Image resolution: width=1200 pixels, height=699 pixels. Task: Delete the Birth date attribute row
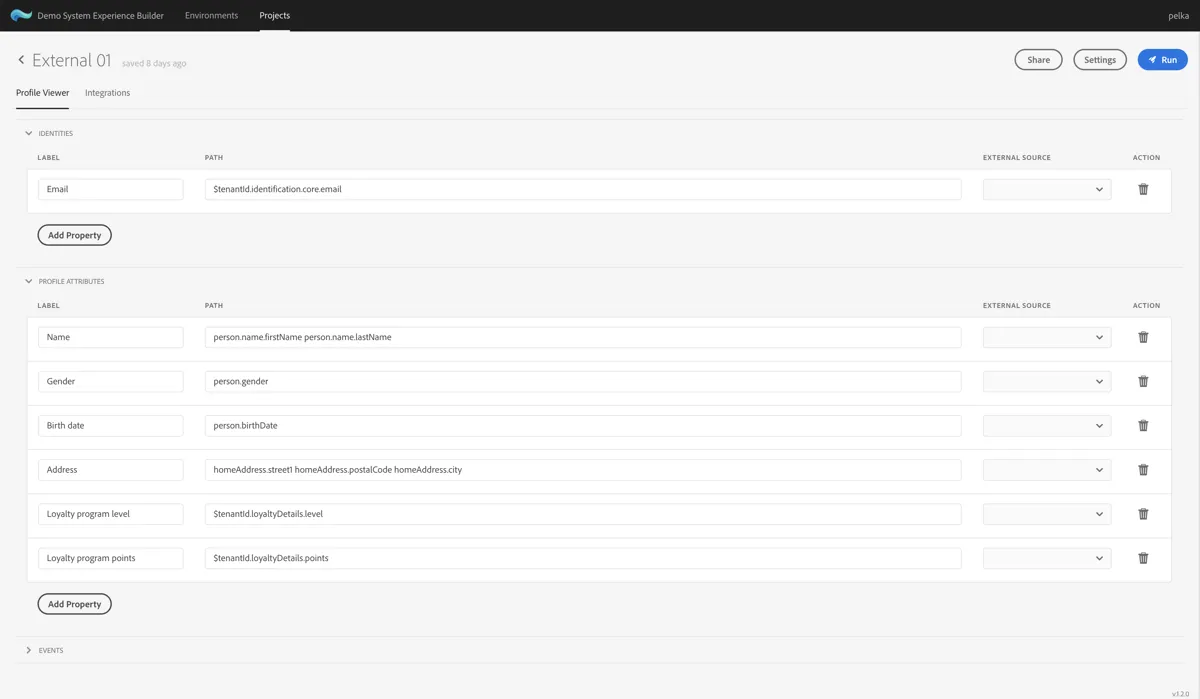point(1143,425)
